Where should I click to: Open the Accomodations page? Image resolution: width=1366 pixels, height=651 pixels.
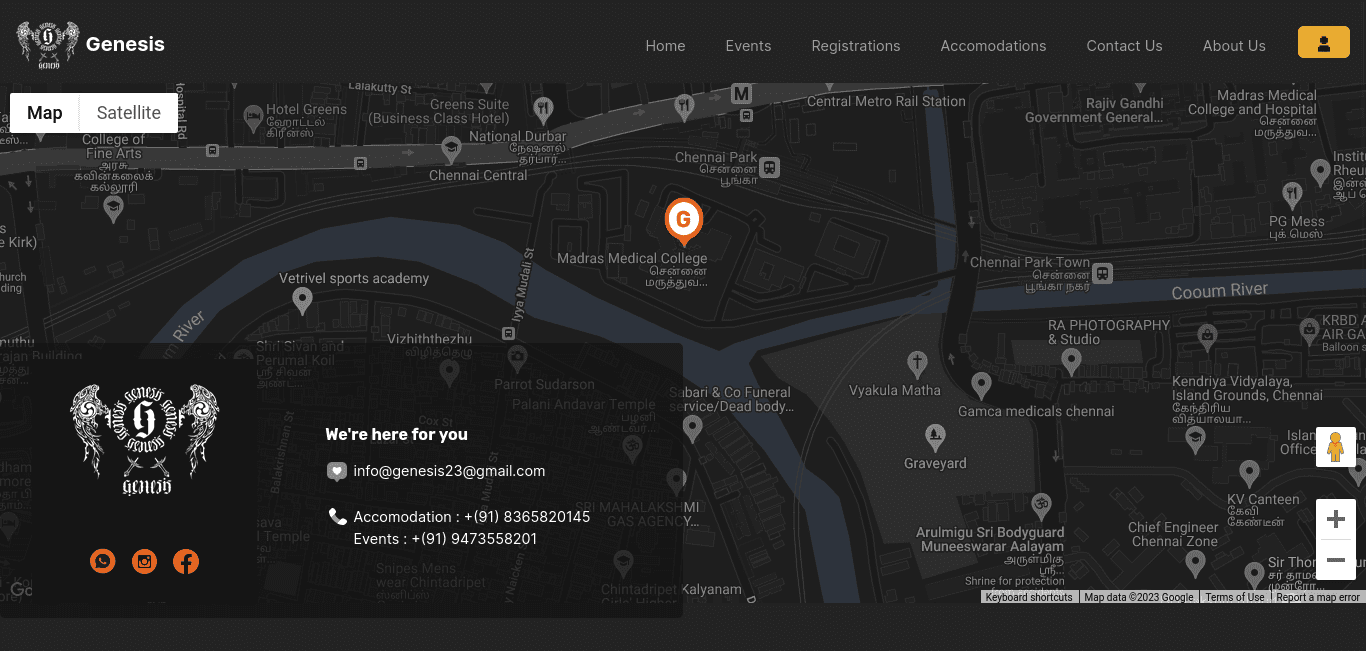click(993, 46)
